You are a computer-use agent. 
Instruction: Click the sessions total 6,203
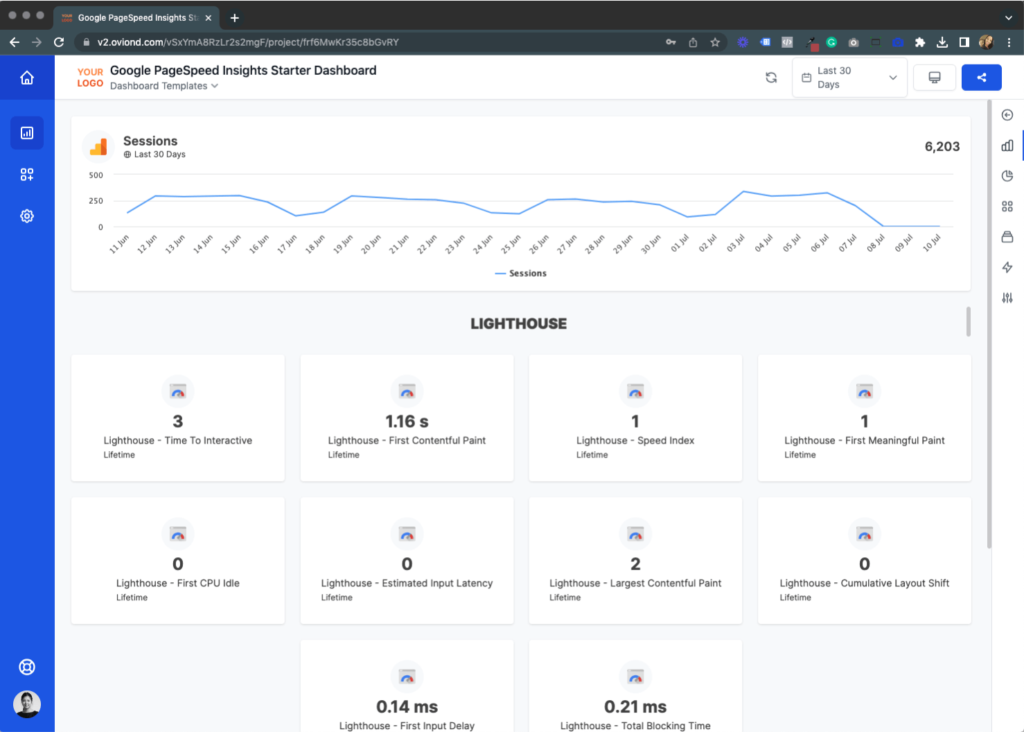click(x=942, y=147)
